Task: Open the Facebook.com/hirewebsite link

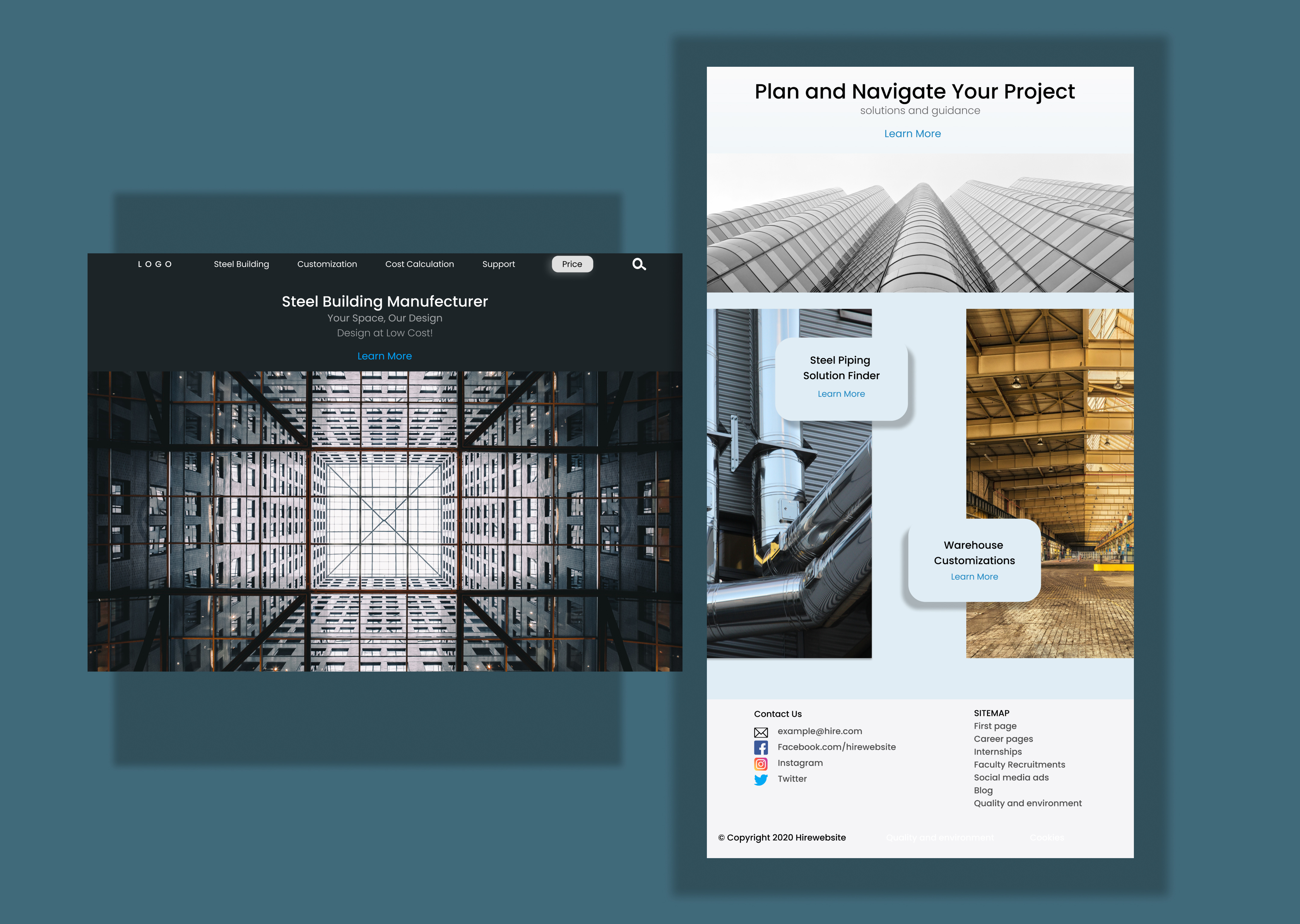Action: click(837, 747)
